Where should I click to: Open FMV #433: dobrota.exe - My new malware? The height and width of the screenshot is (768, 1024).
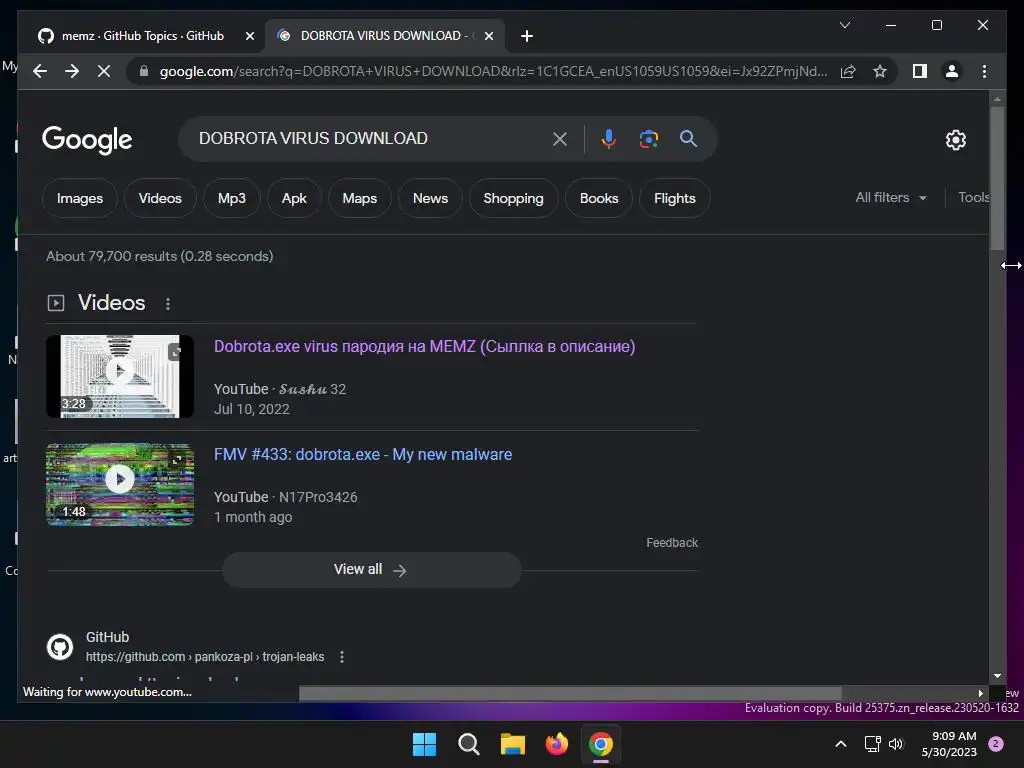tap(363, 454)
